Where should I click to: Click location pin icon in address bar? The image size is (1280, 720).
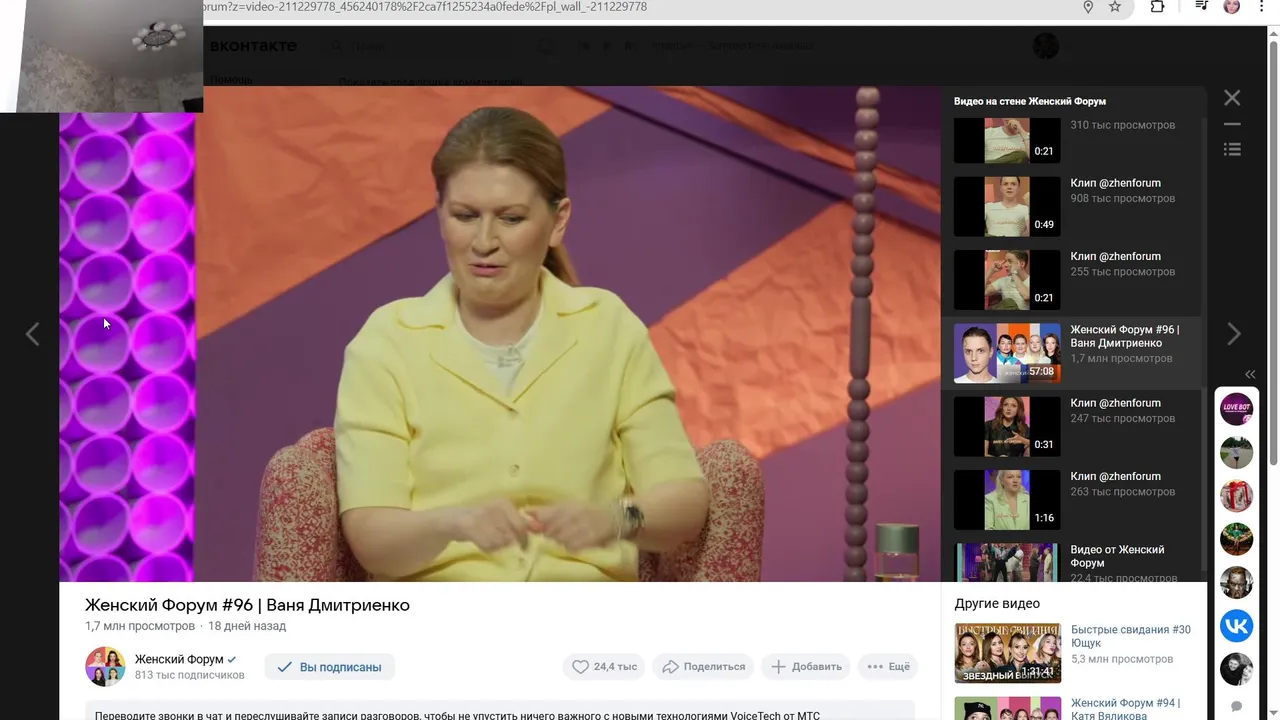(x=1088, y=7)
